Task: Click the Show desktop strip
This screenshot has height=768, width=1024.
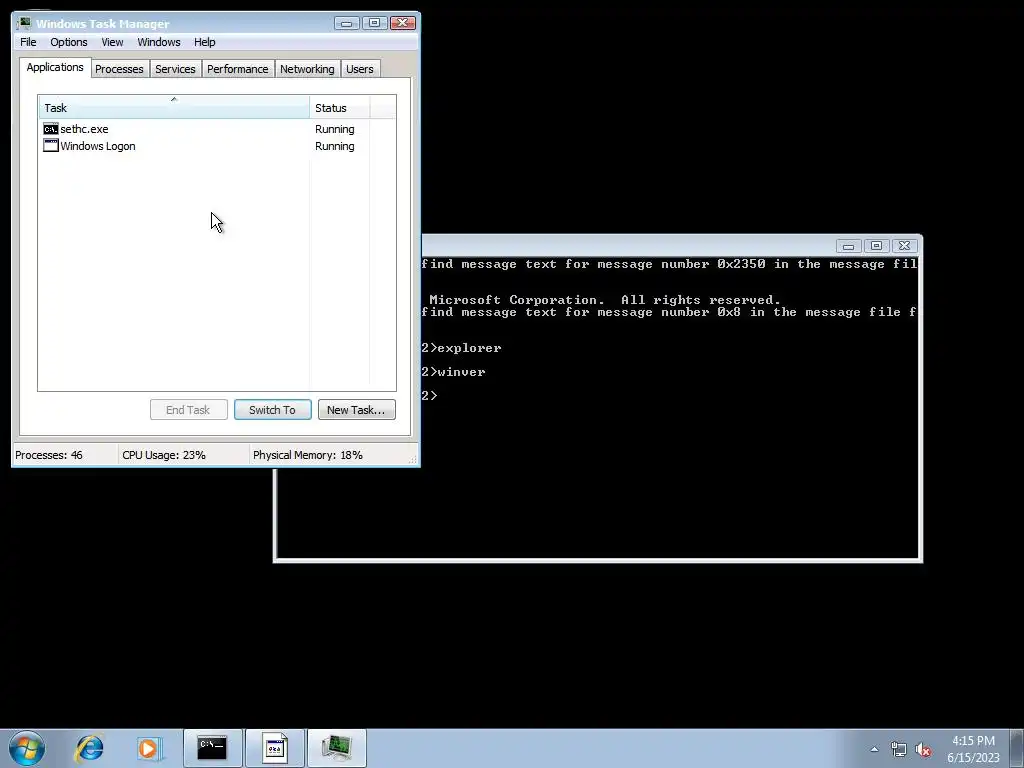Action: click(1017, 748)
